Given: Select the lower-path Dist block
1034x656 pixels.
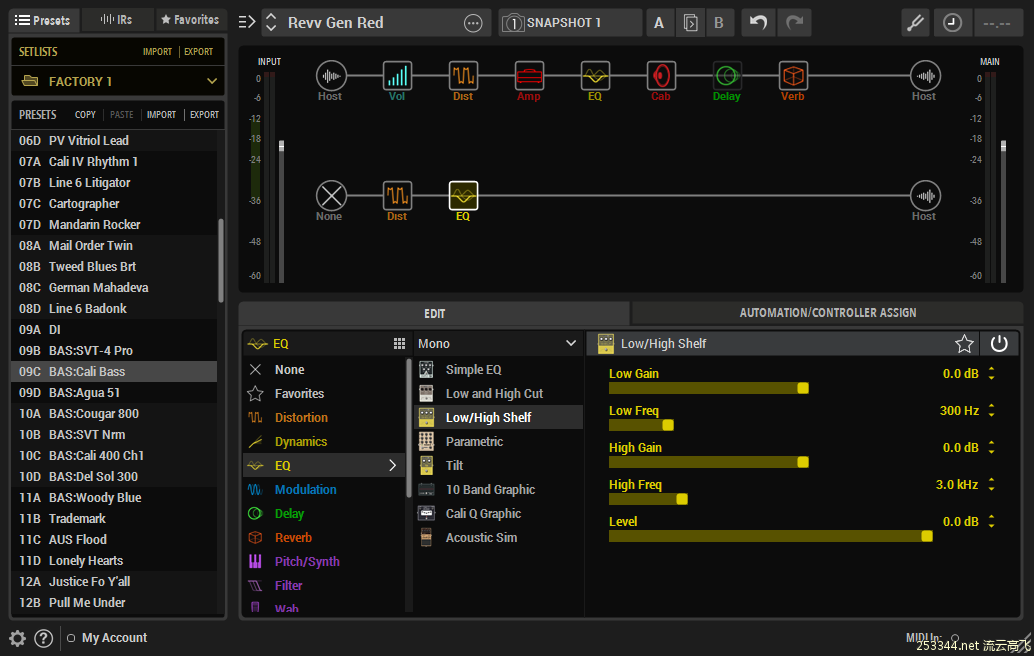Looking at the screenshot, I should pyautogui.click(x=397, y=196).
